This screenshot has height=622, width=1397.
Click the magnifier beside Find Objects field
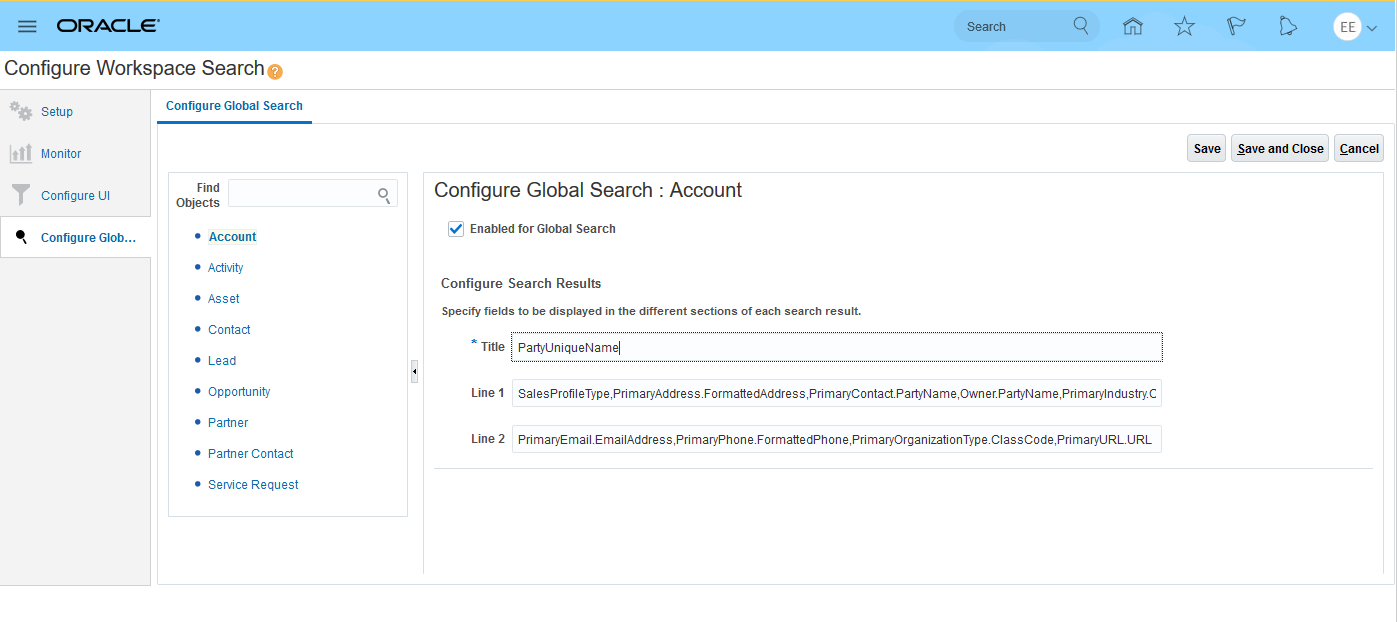click(x=384, y=194)
